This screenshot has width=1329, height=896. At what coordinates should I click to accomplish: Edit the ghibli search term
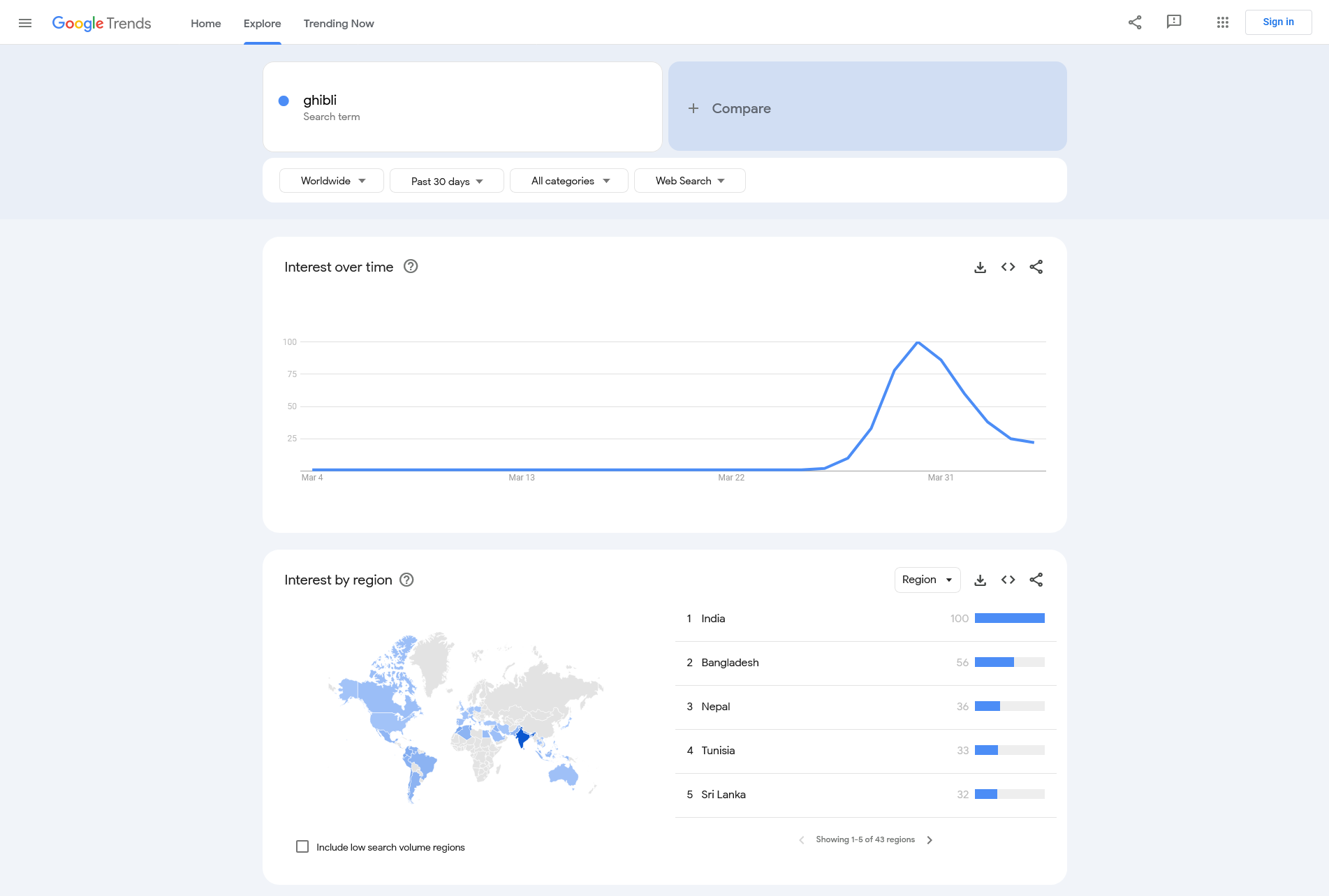click(x=462, y=106)
